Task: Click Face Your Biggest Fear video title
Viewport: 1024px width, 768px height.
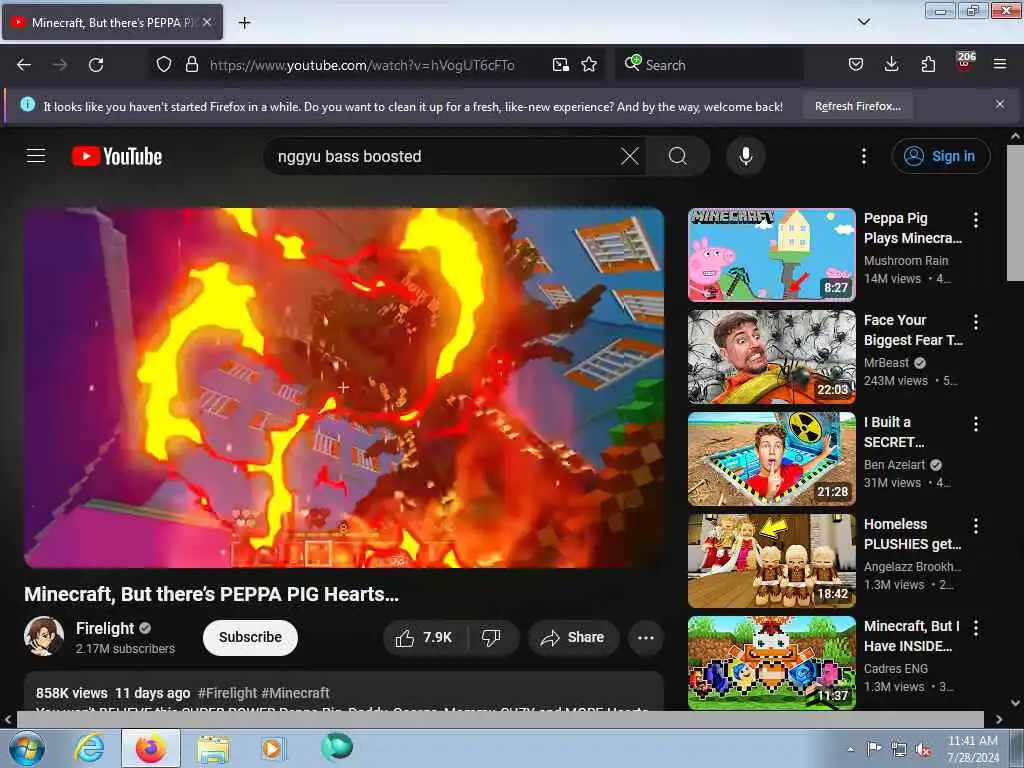Action: coord(913,330)
